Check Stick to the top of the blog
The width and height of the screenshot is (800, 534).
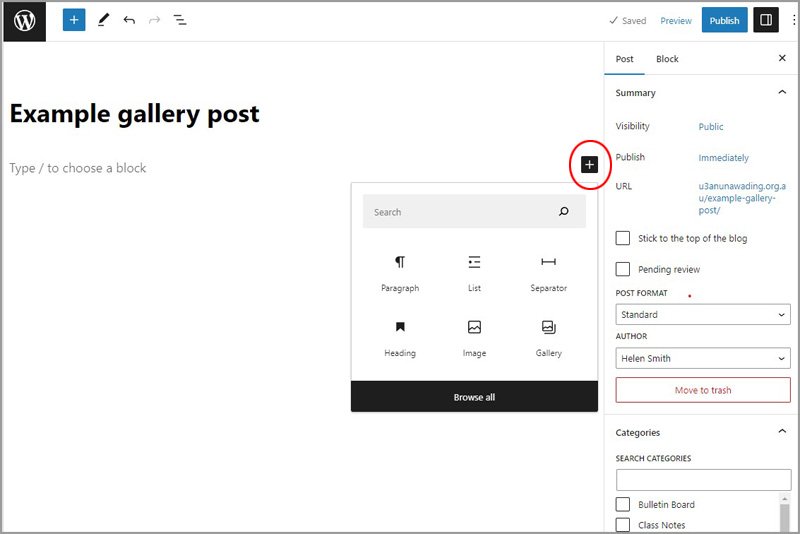622,238
